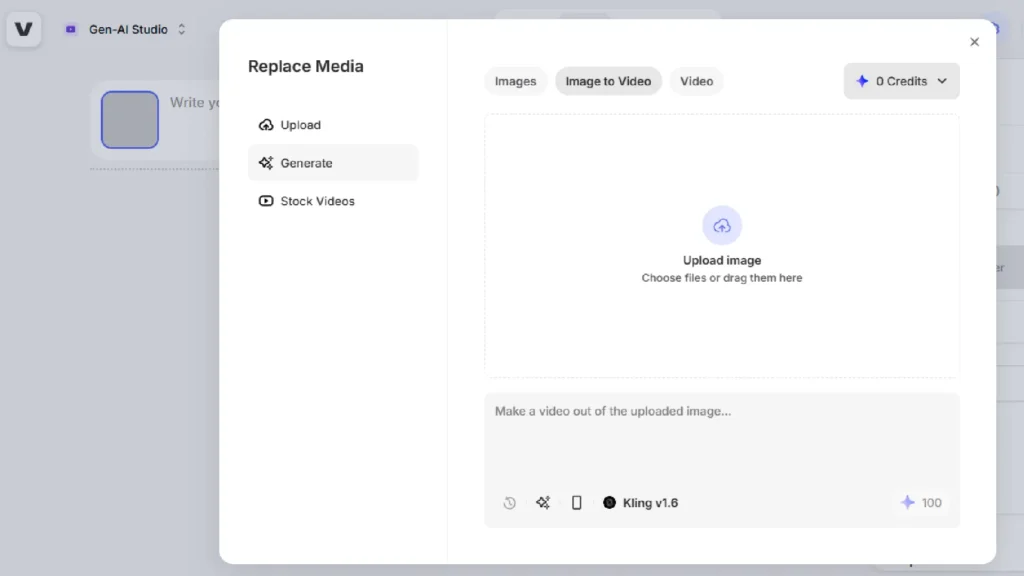Viewport: 1024px width, 576px height.
Task: Select the Kling v1.6 model option
Action: point(648,503)
